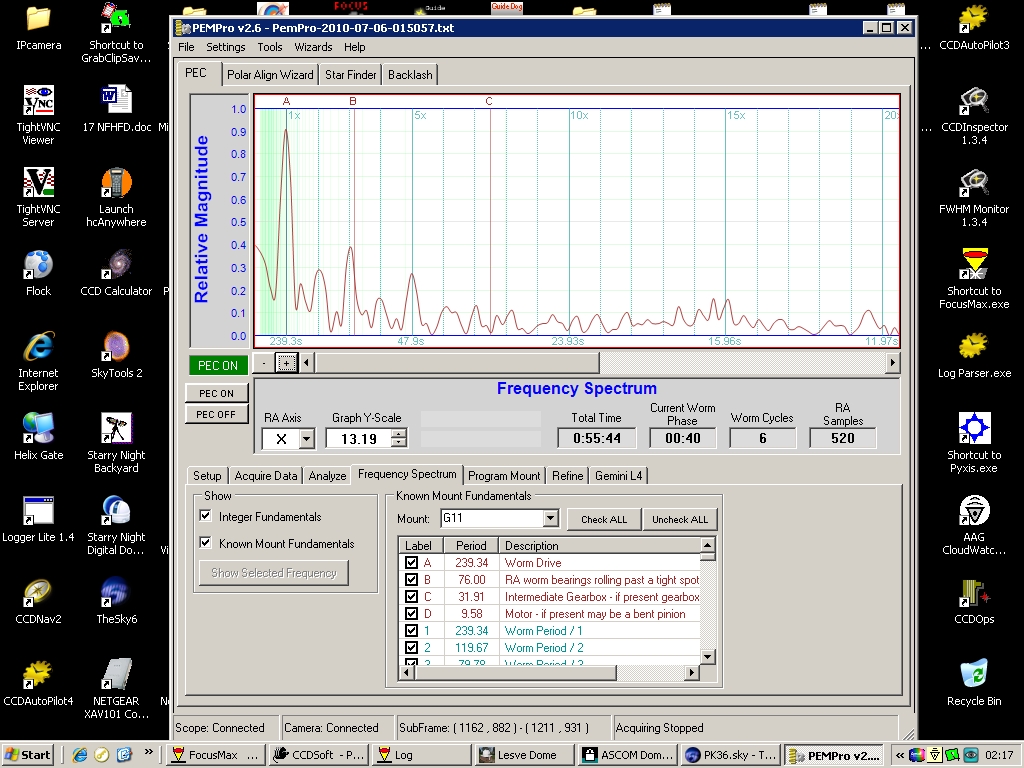Open the Acquire Data tab
This screenshot has height=768, width=1024.
266,475
